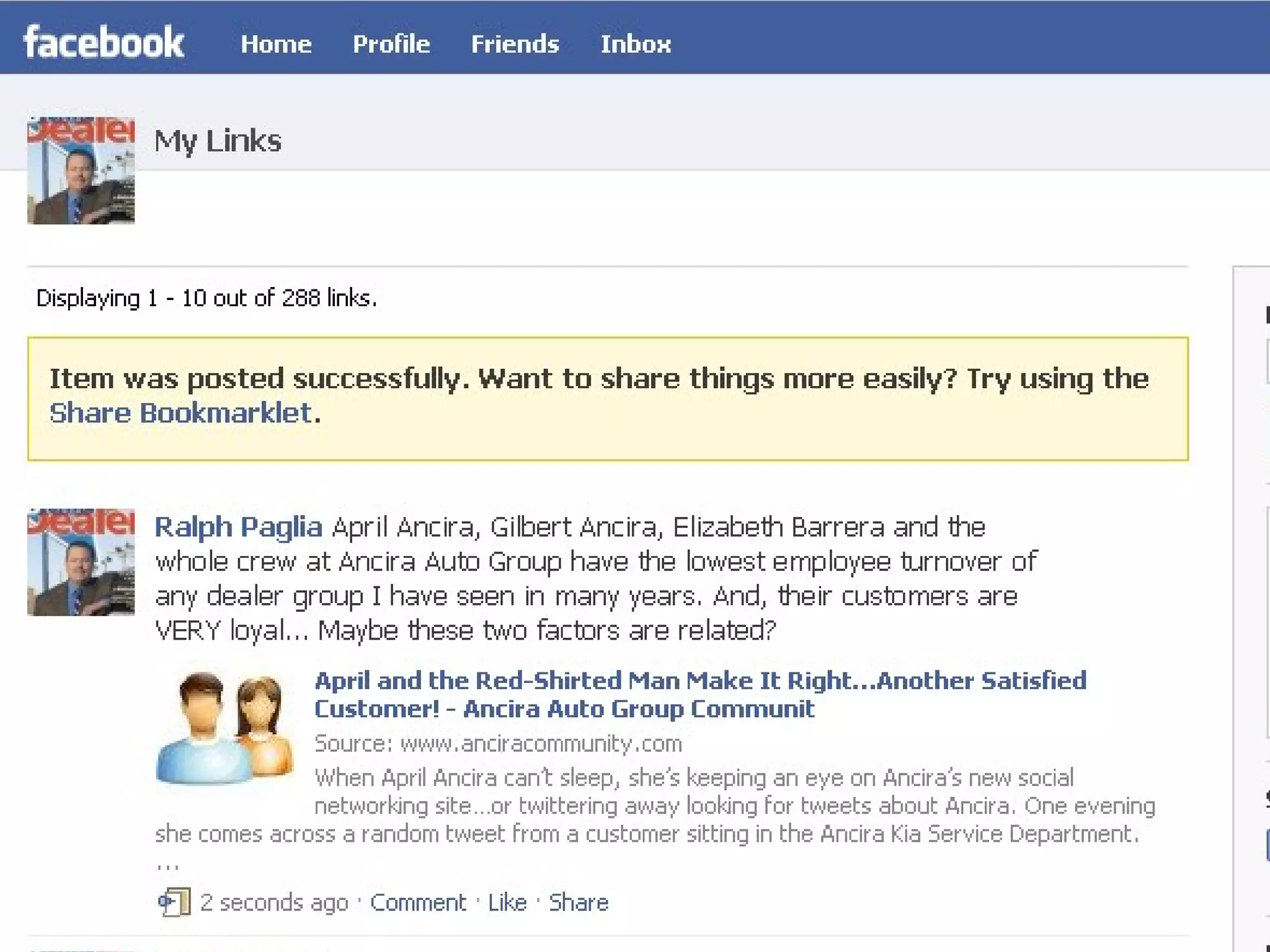Click the www.anciracommunity.com source text
The height and width of the screenshot is (952, 1270).
click(540, 743)
